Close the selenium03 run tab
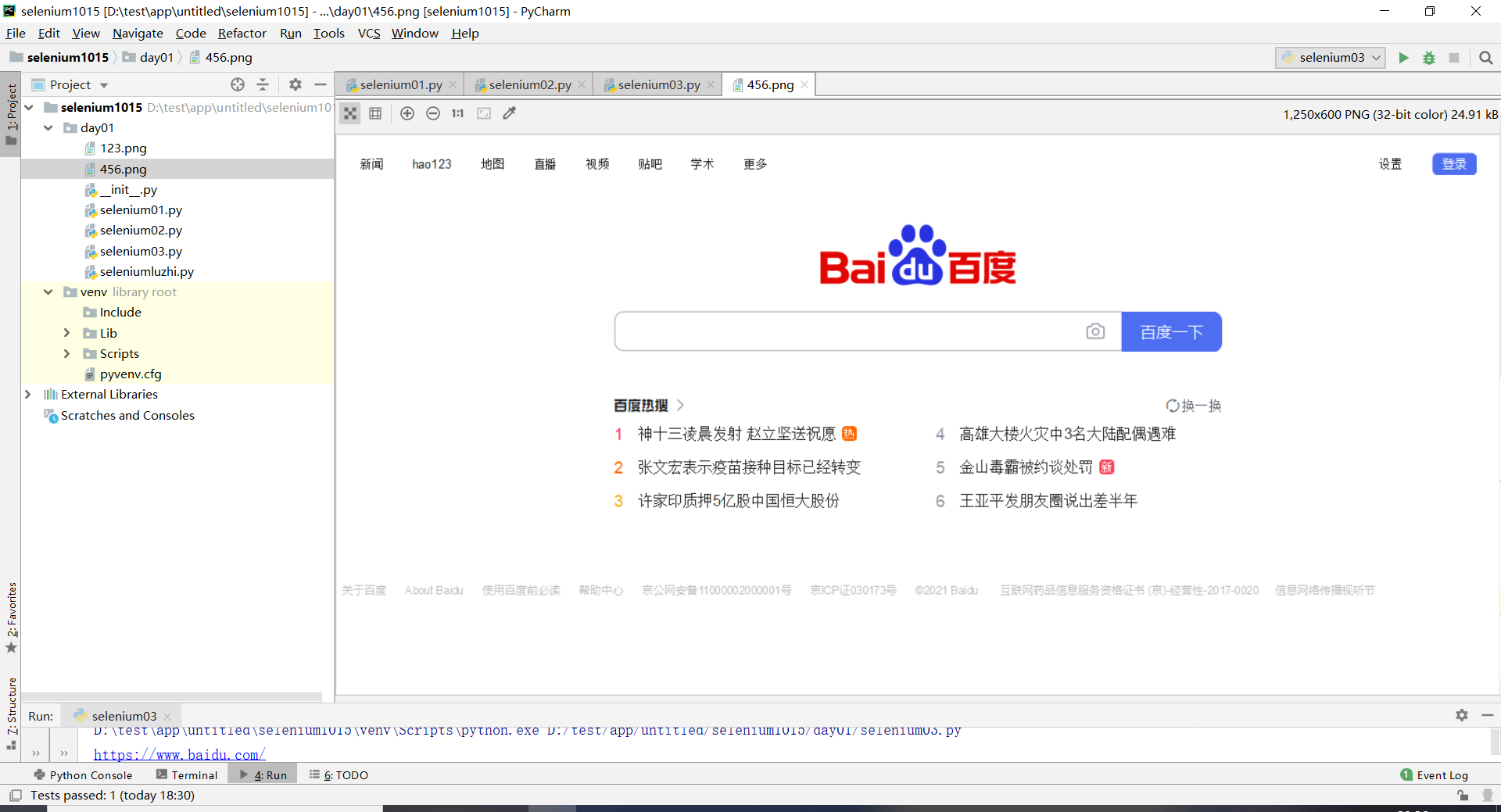This screenshot has height=812, width=1501. click(167, 716)
